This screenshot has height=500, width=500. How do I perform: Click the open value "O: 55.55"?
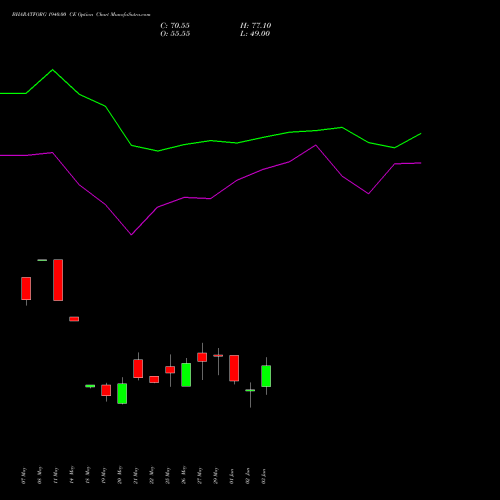[175, 34]
